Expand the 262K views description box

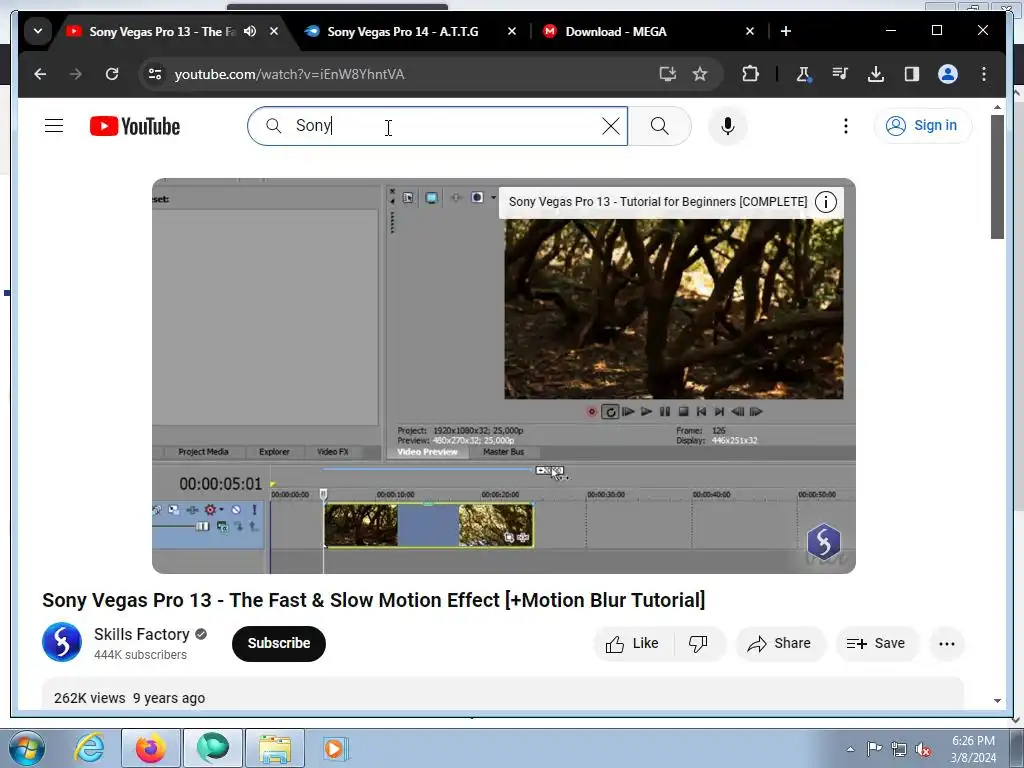click(x=503, y=695)
